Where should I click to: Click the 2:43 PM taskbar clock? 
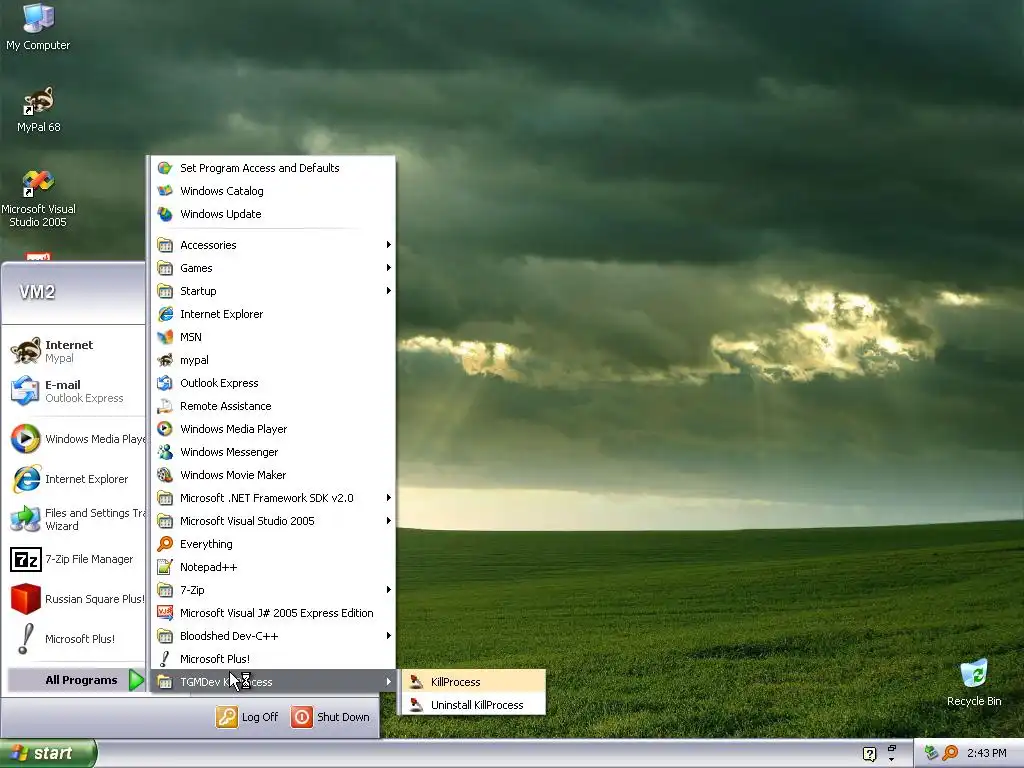pos(987,753)
